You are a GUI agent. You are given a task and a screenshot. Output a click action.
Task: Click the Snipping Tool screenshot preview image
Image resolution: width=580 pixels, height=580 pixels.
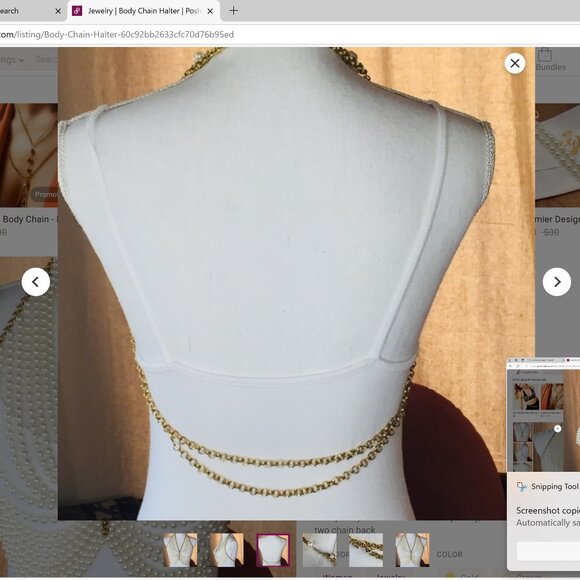tap(543, 415)
